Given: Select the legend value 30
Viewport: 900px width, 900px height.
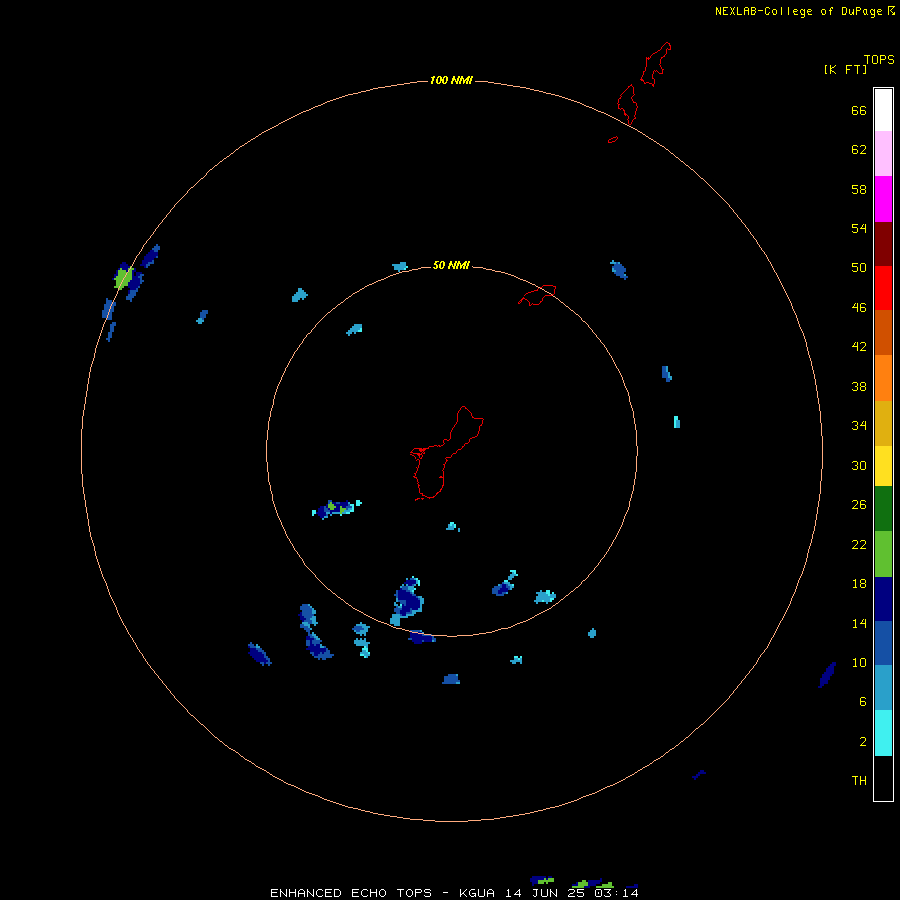Looking at the screenshot, I should tap(859, 465).
